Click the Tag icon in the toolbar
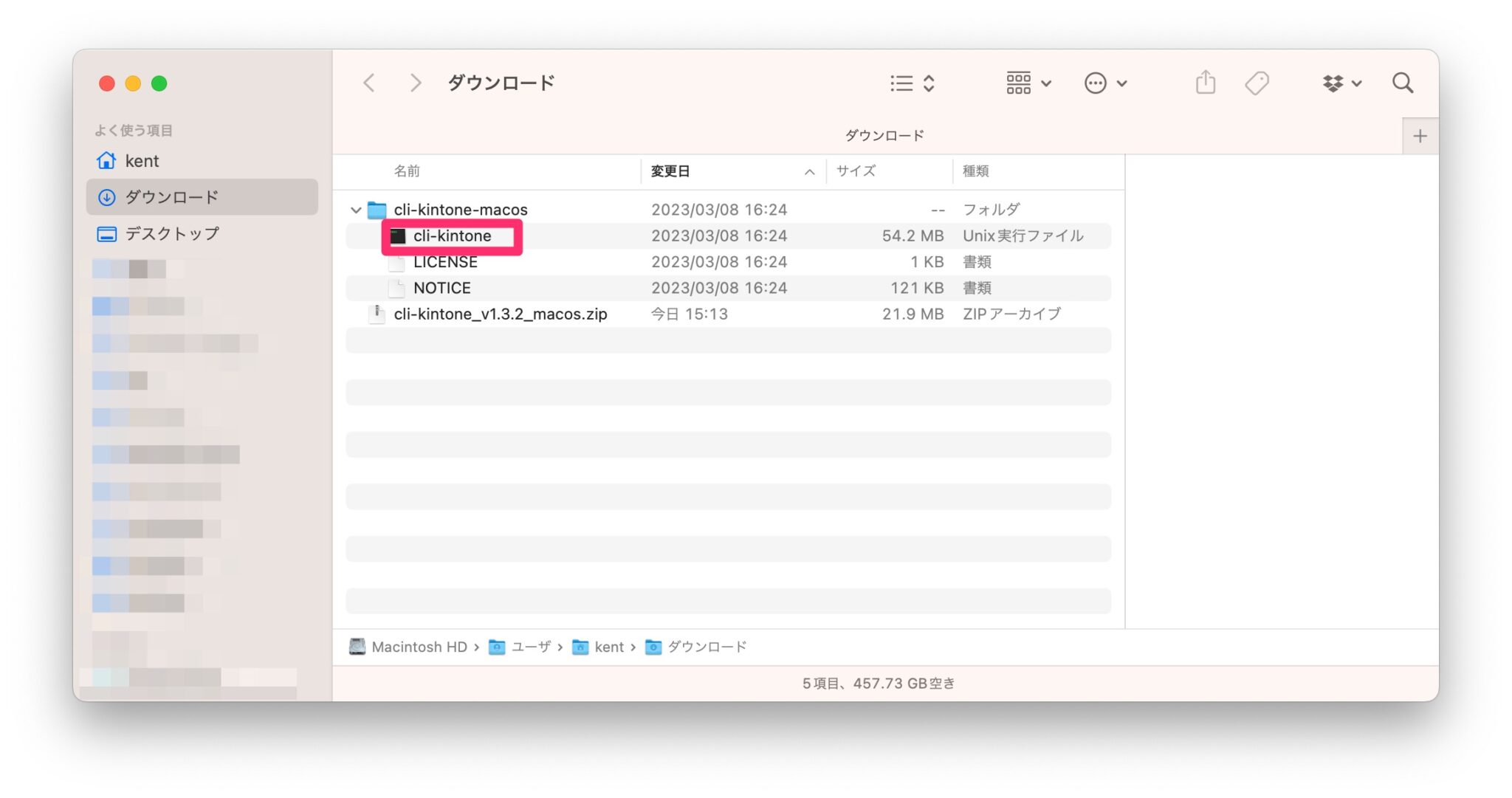This screenshot has width=1512, height=798. coord(1257,83)
